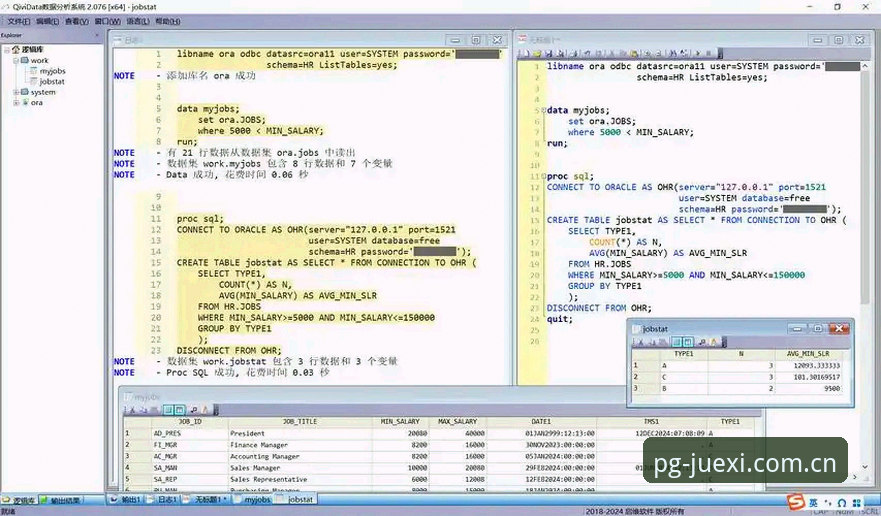
Task: Select the work library in Explorer
Action: click(x=39, y=60)
